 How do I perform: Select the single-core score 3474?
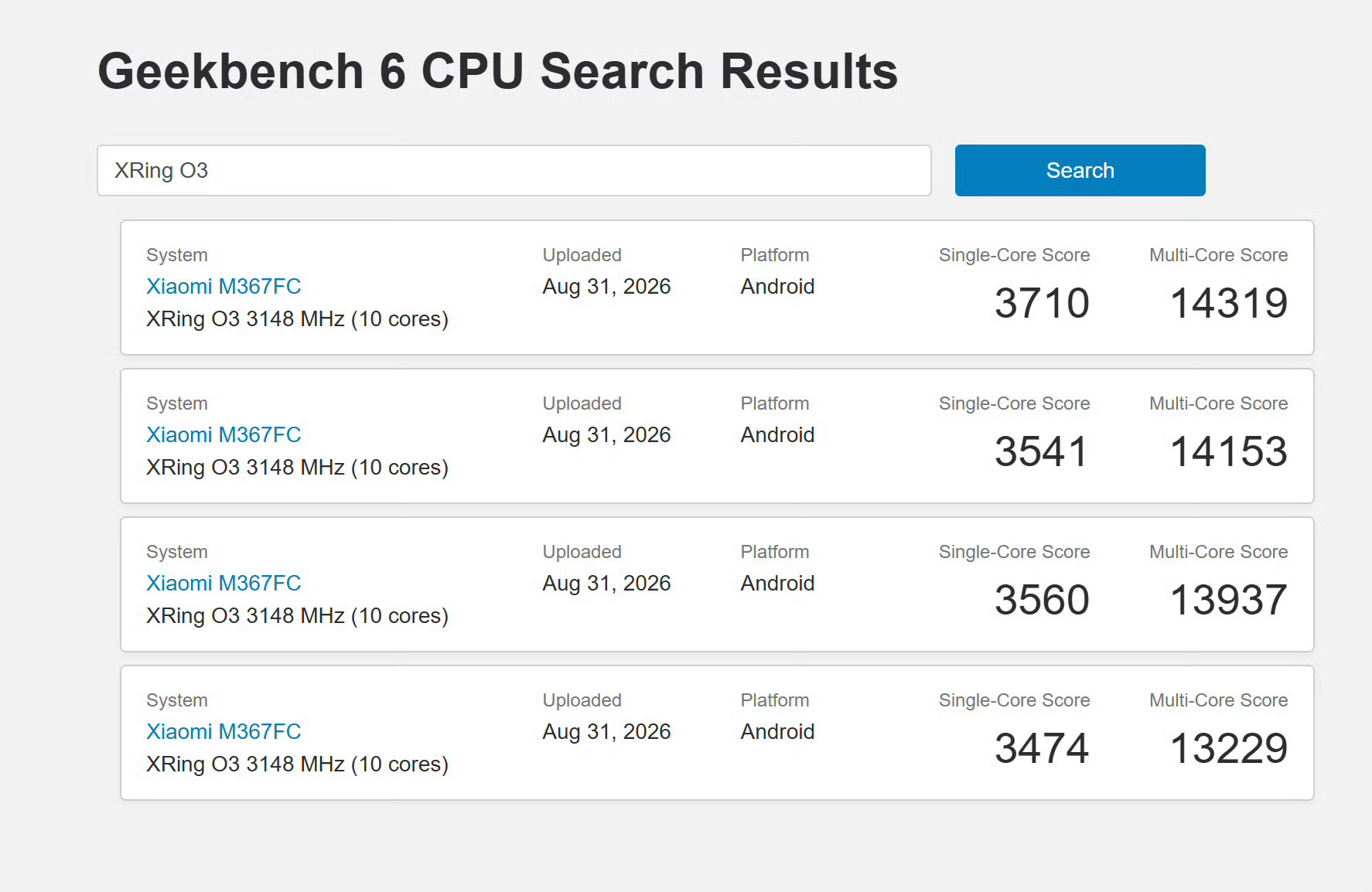pos(1042,748)
